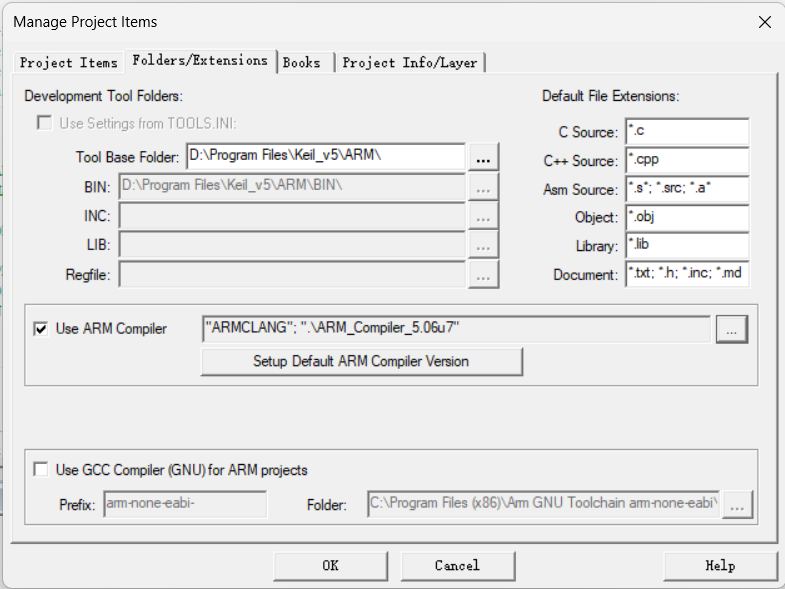Click the INC folder field
This screenshot has width=785, height=589.
[x=292, y=216]
